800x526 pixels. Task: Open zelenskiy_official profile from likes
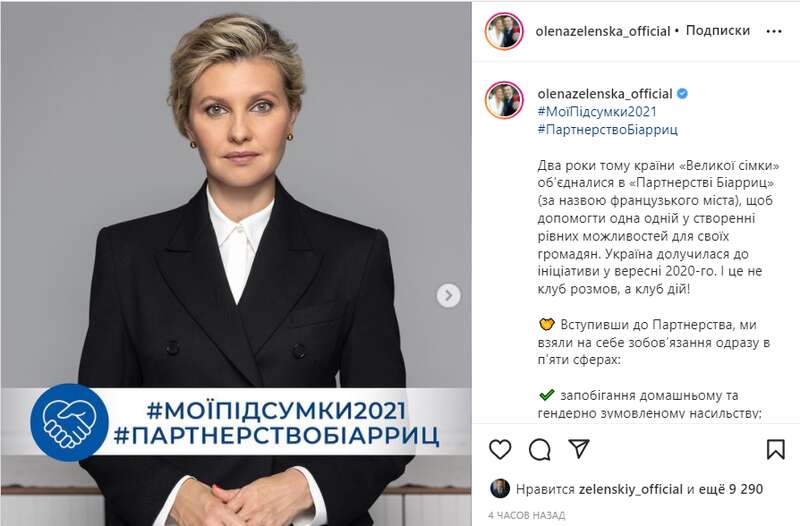[x=631, y=489]
